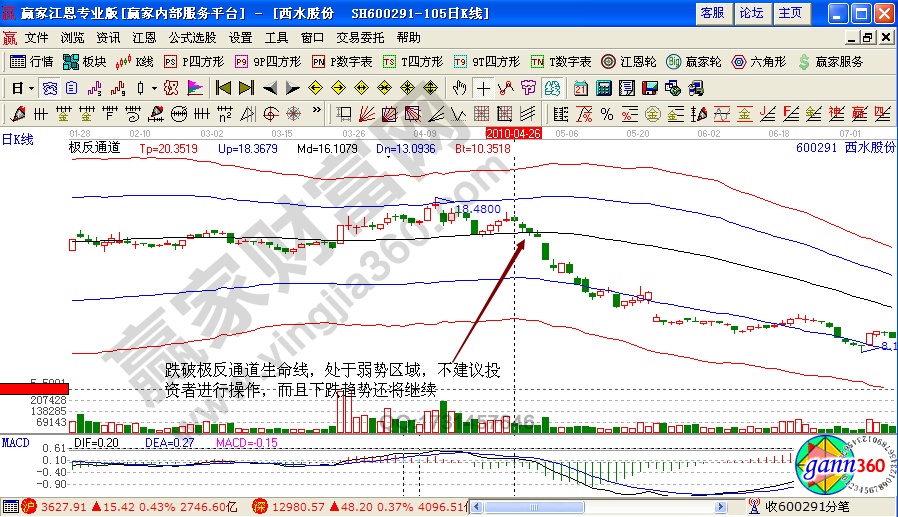
Task: Expand the candlestick chart type dropdown
Action: (x=151, y=87)
